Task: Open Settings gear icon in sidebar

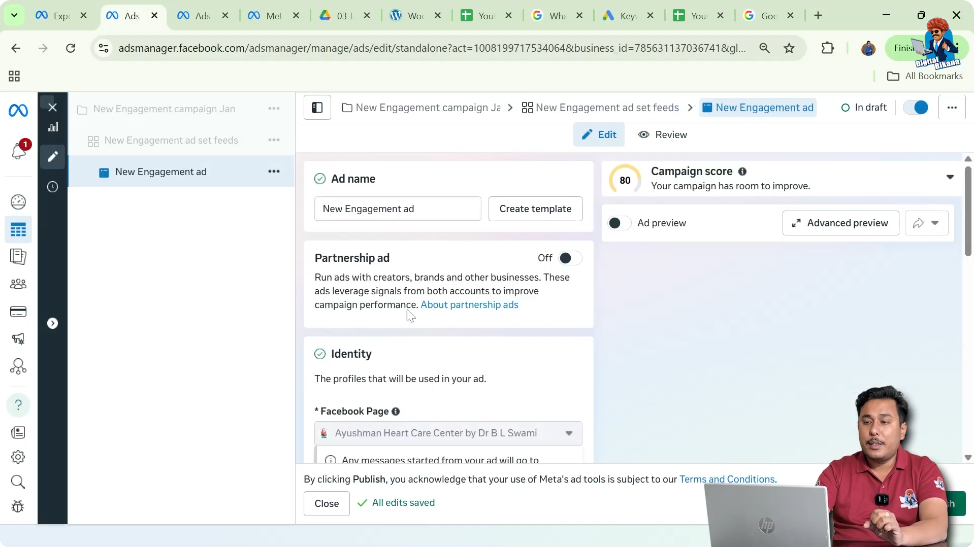Action: [18, 457]
